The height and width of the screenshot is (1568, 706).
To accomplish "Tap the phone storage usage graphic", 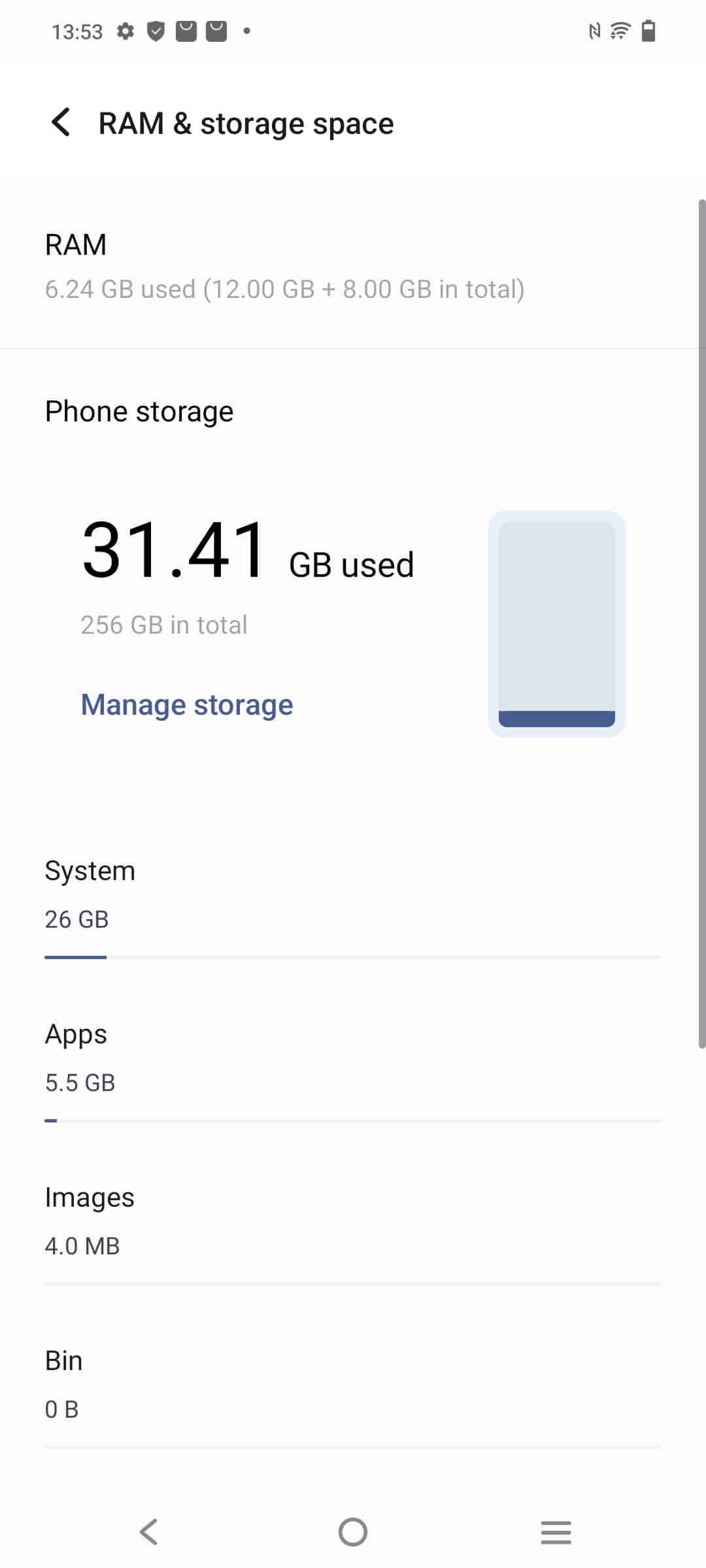I will 557,624.
